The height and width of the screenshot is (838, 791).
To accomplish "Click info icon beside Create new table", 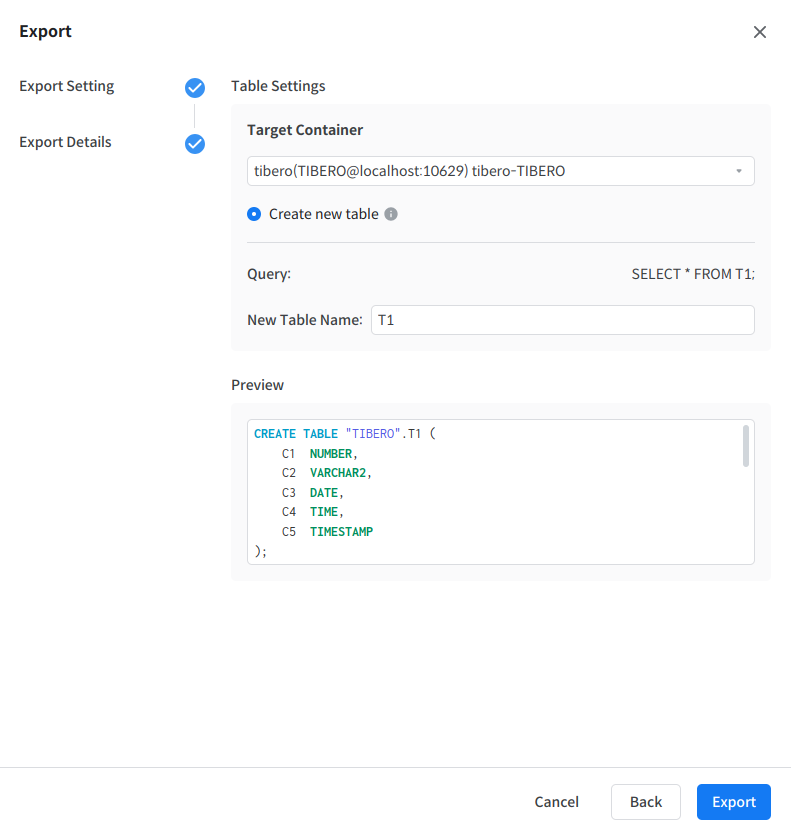I will click(391, 214).
